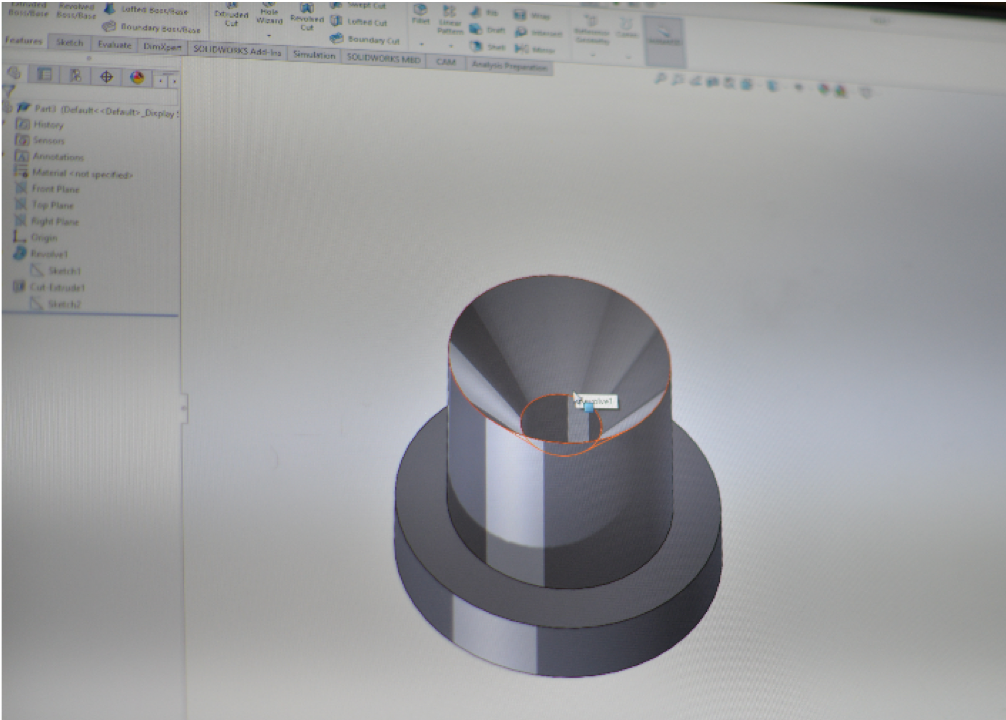Collapse the FeatureManager panel handle
This screenshot has width=1006, height=720.
click(184, 407)
